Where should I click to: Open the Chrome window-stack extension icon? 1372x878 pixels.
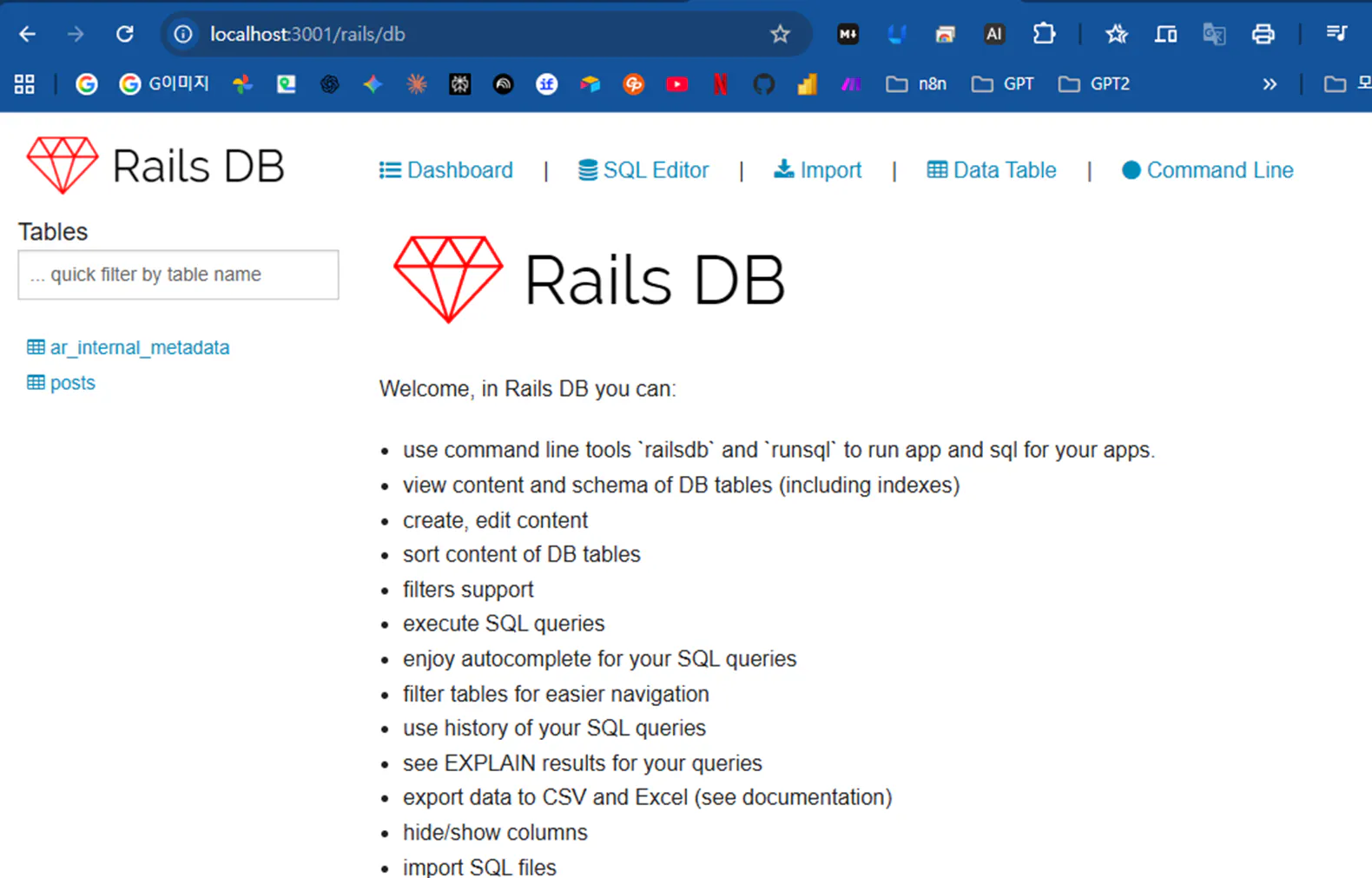click(x=945, y=34)
